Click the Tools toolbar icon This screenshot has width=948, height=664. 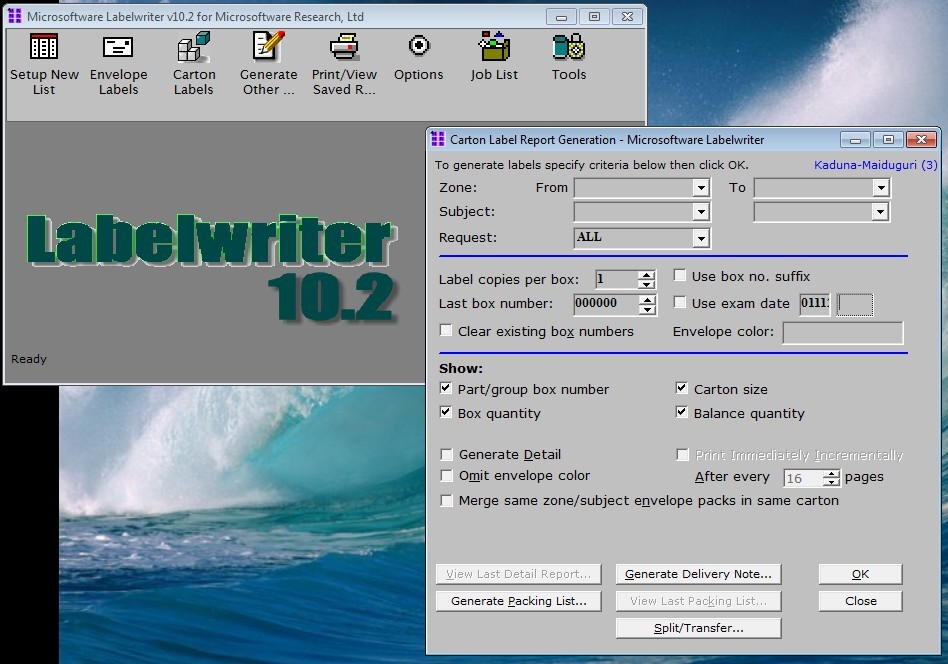(568, 58)
